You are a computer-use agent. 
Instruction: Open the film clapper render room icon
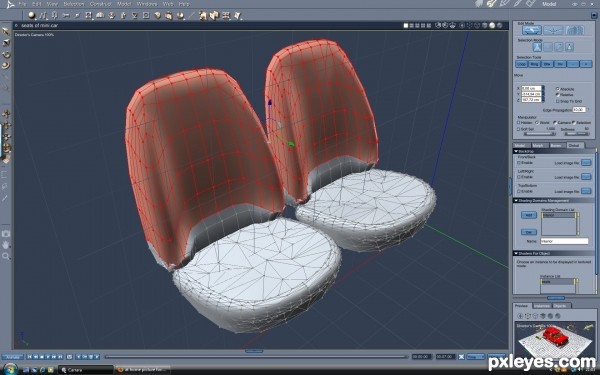tap(531, 4)
